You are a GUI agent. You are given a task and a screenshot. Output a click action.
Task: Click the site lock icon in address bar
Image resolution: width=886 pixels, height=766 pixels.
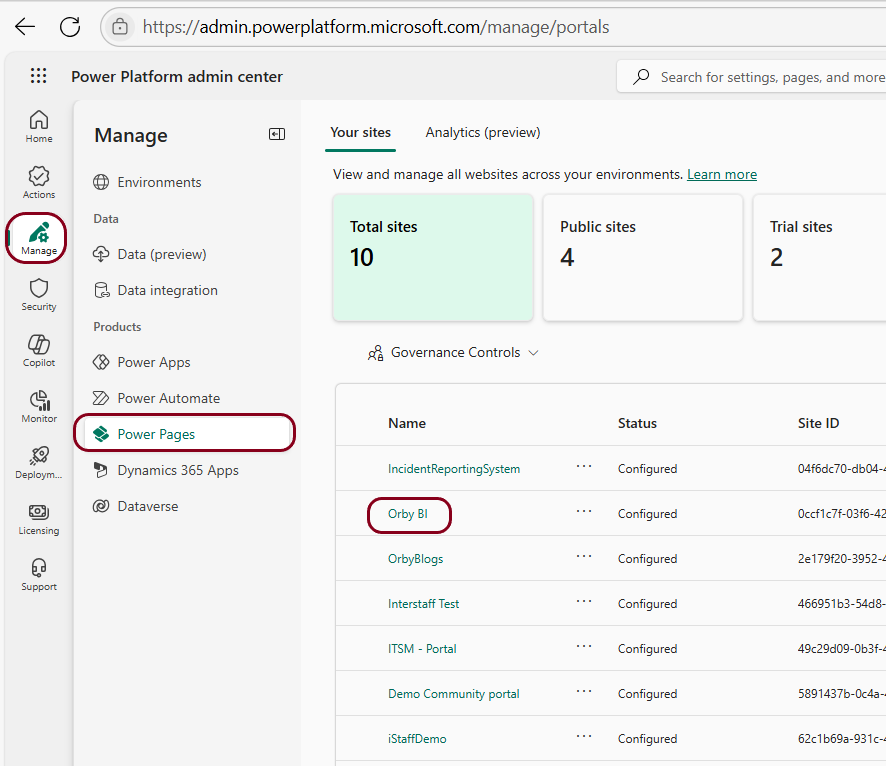pos(120,27)
